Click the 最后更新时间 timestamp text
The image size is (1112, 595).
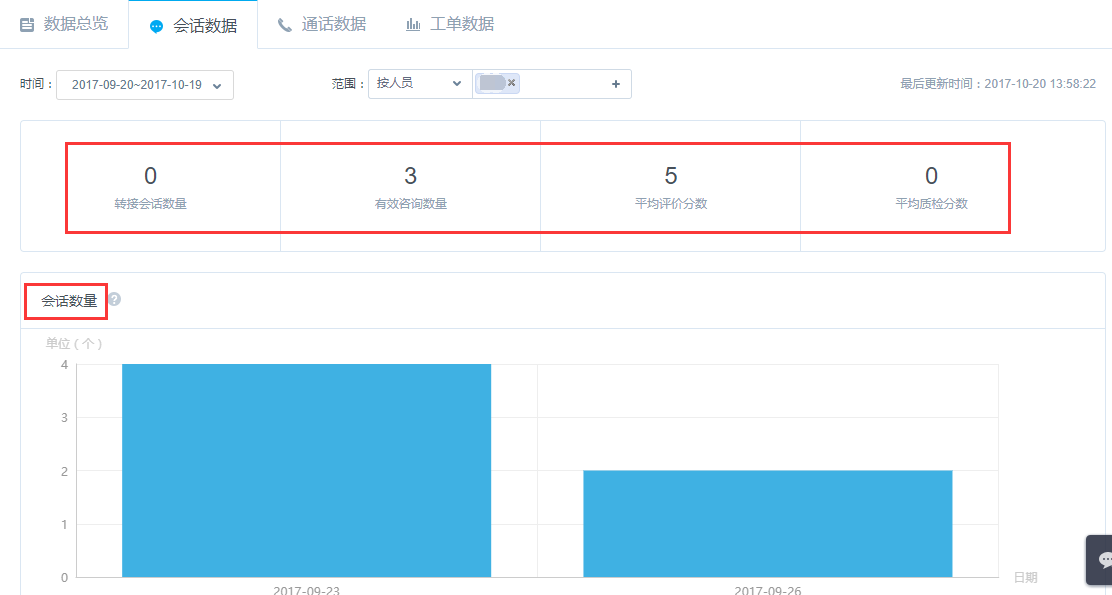998,84
